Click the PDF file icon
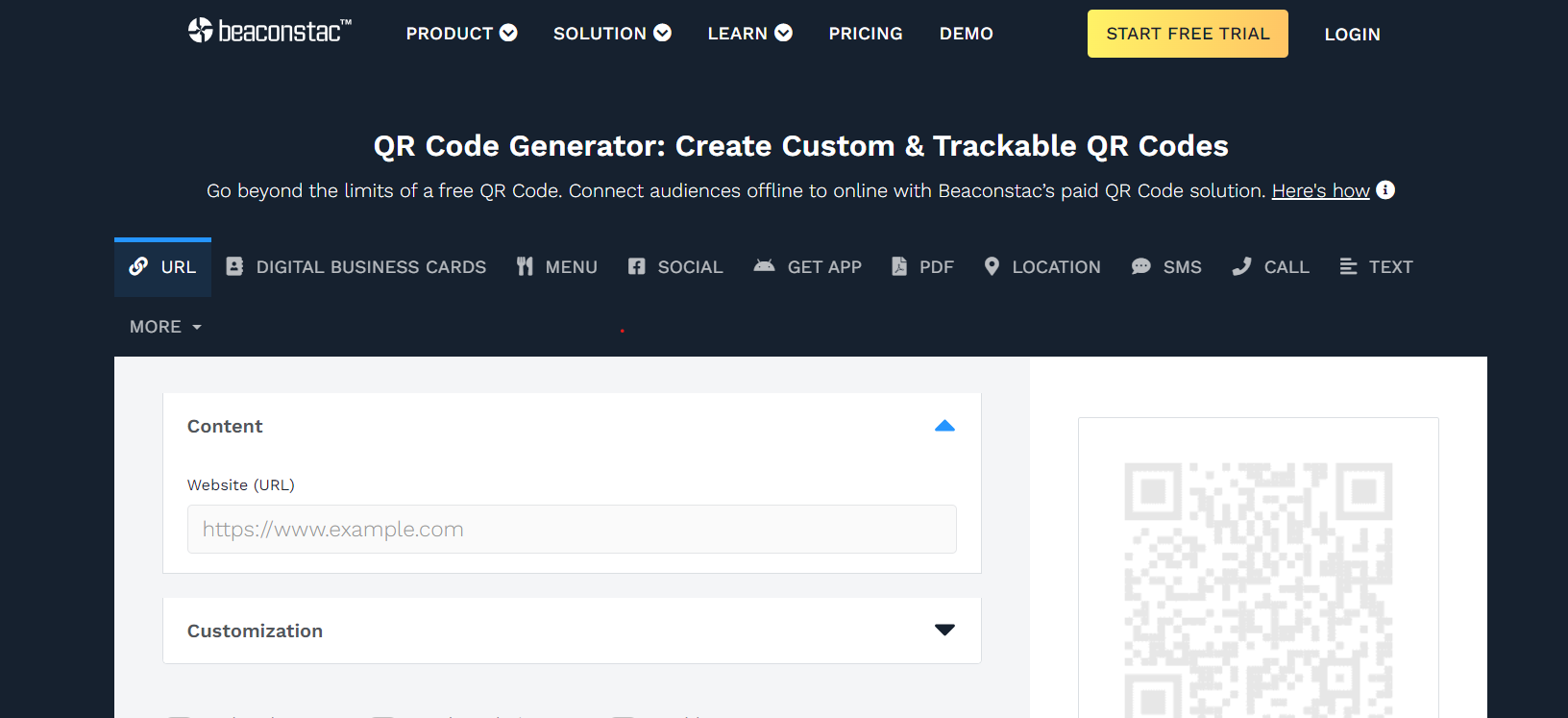Image resolution: width=1568 pixels, height=718 pixels. 899,266
